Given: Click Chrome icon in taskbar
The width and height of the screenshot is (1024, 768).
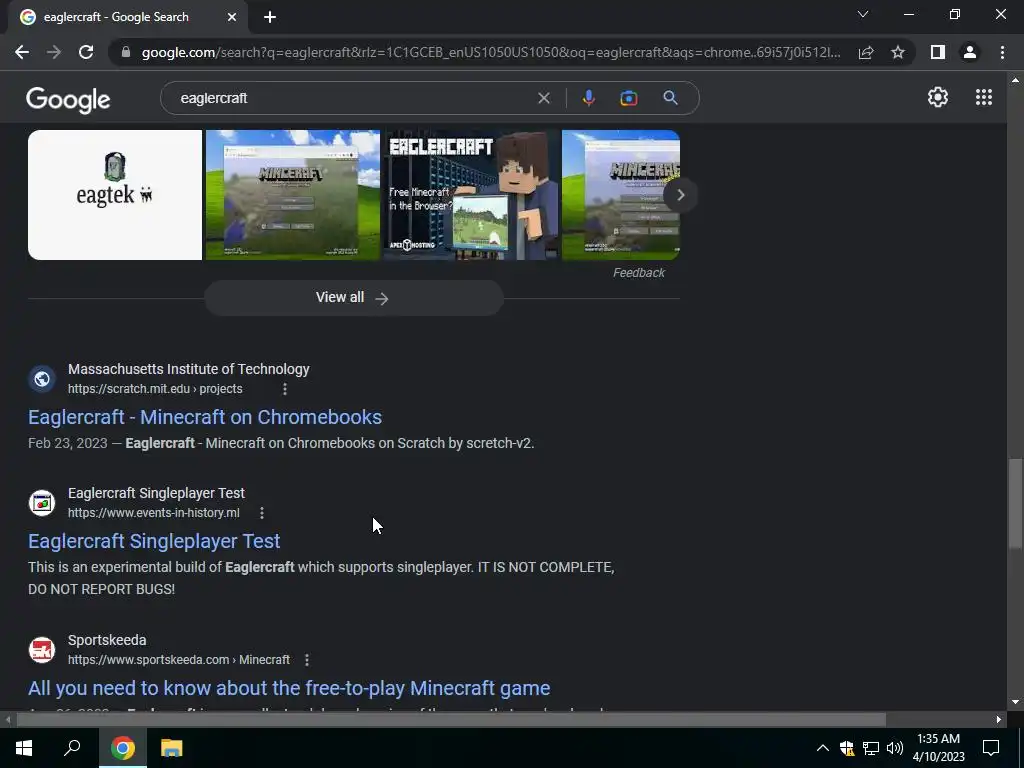Looking at the screenshot, I should (122, 748).
